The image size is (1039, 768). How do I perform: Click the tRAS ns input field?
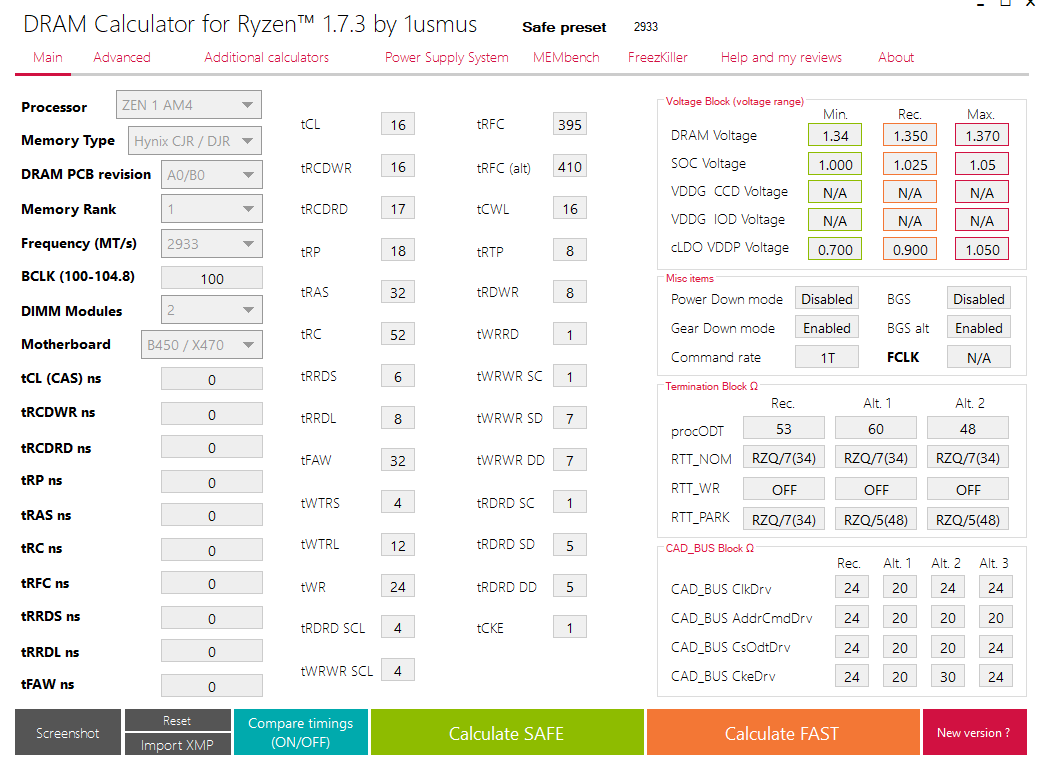click(211, 515)
